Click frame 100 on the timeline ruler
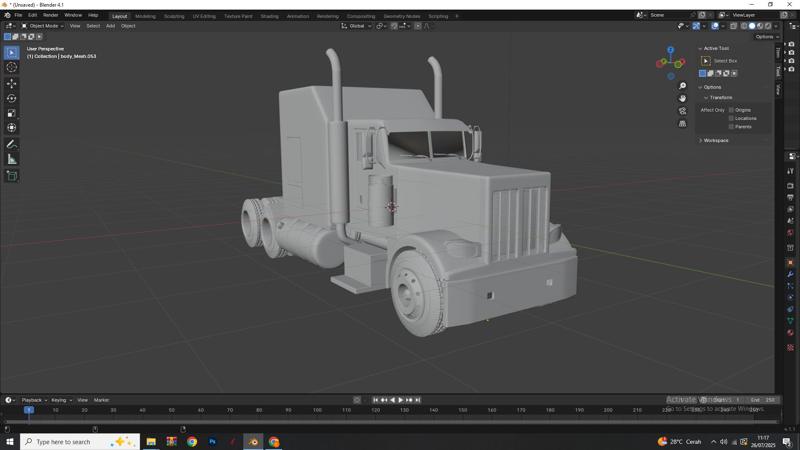The width and height of the screenshot is (800, 450). point(317,410)
